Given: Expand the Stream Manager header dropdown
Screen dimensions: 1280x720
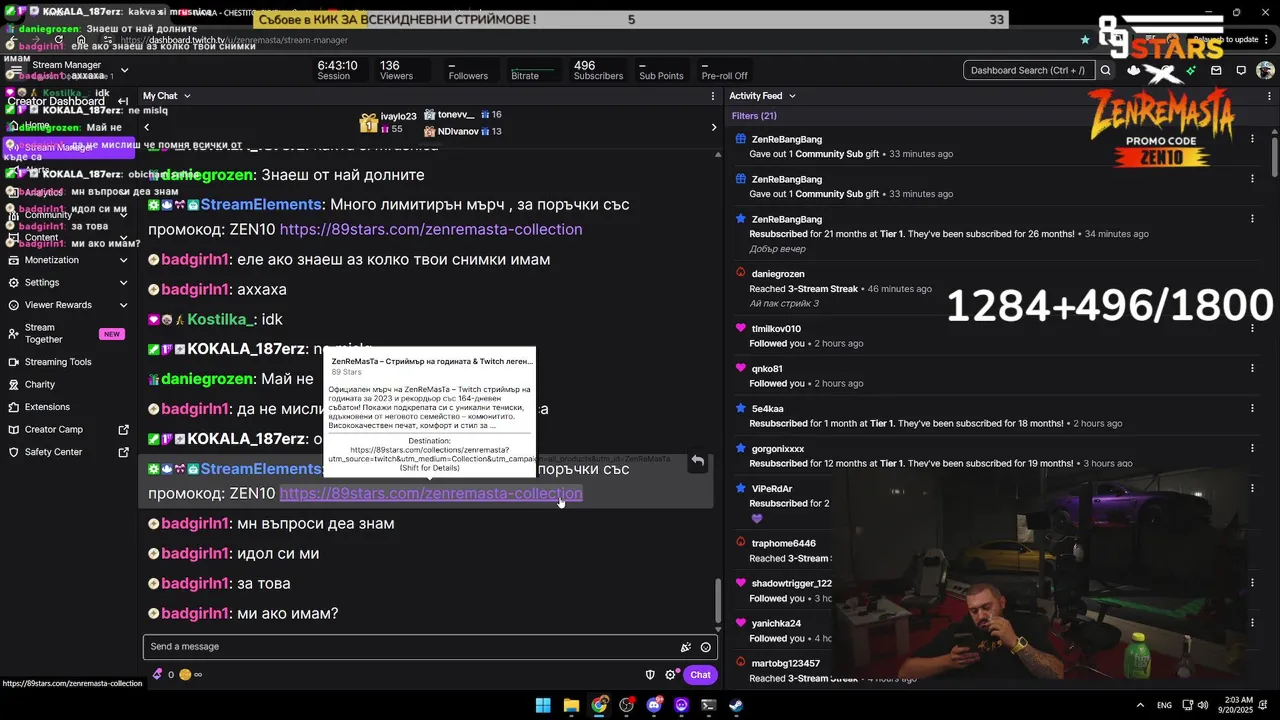Looking at the screenshot, I should pos(124,70).
